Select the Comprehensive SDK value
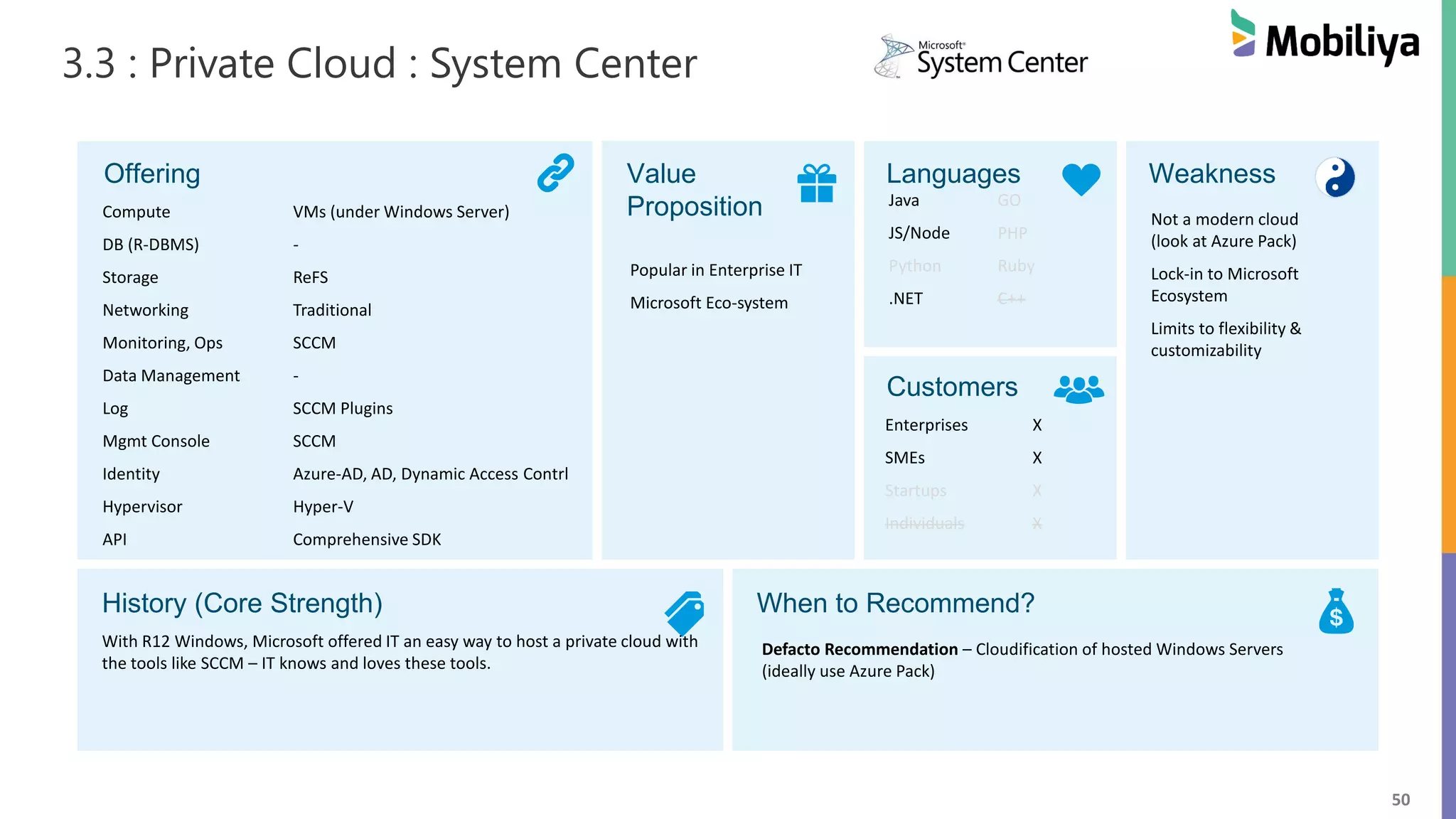The height and width of the screenshot is (819, 1456). click(x=367, y=540)
